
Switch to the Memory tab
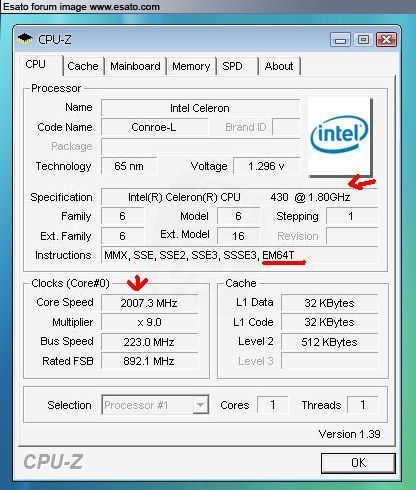click(x=191, y=66)
